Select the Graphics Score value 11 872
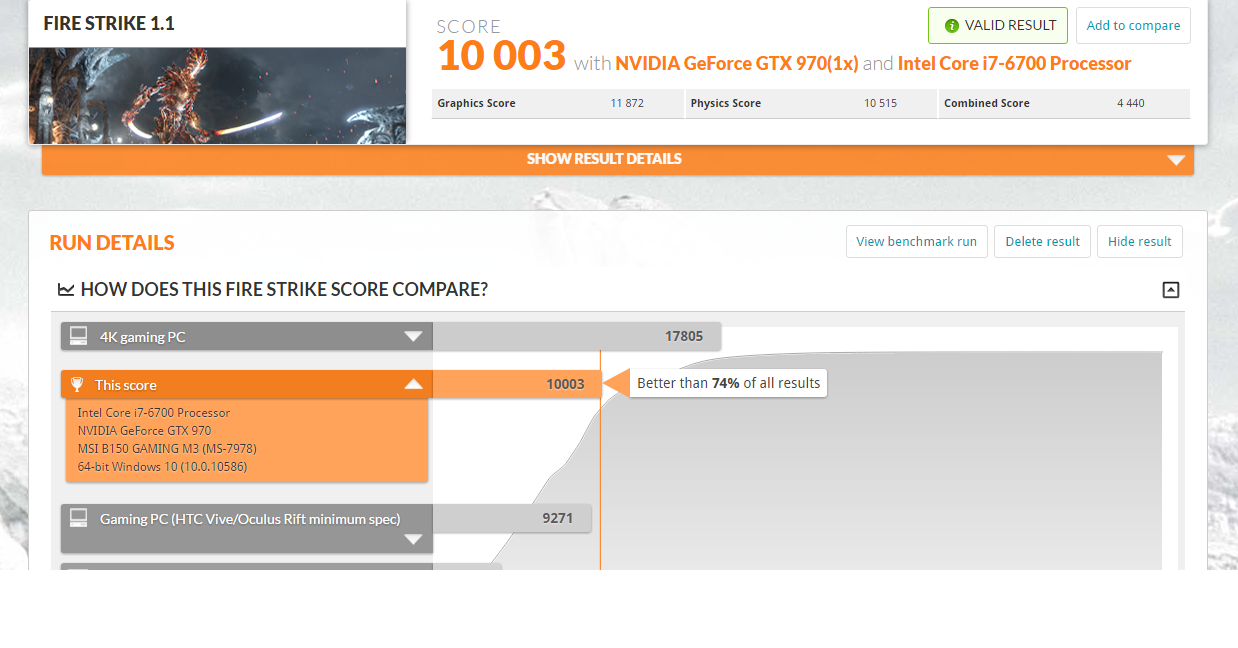 coord(627,103)
